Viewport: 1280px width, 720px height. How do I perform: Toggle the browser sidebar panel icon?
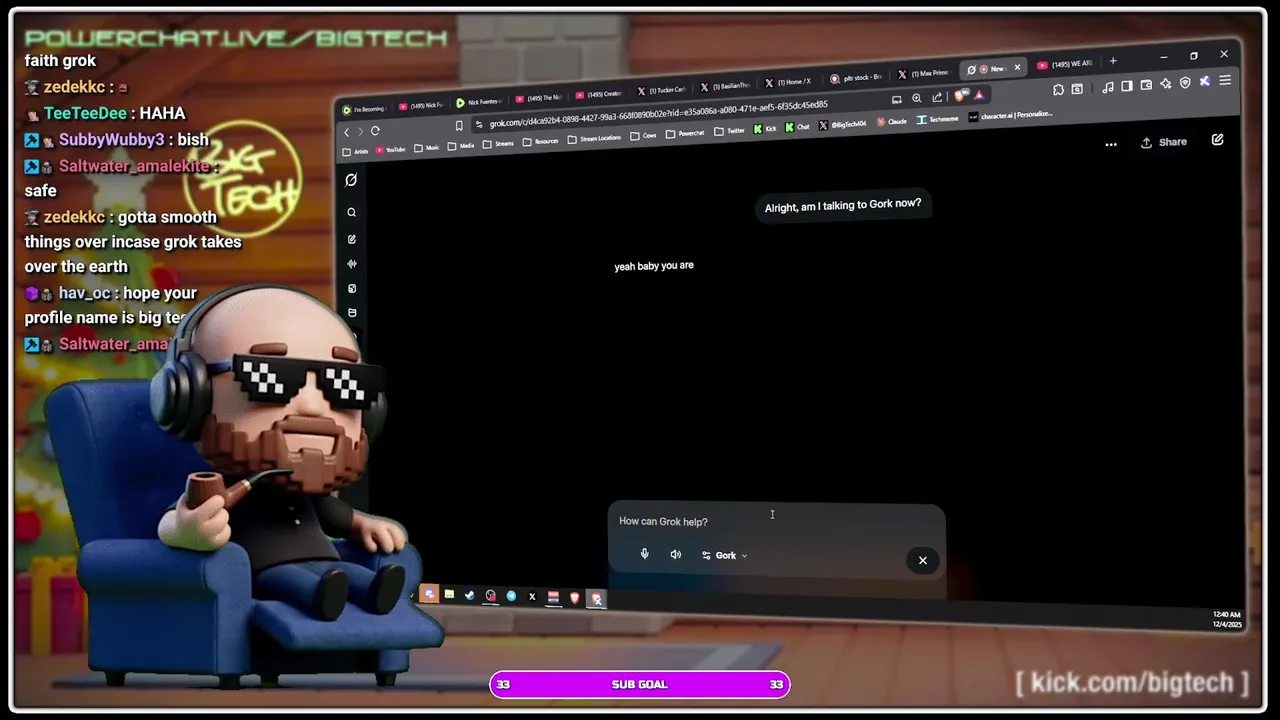1127,86
